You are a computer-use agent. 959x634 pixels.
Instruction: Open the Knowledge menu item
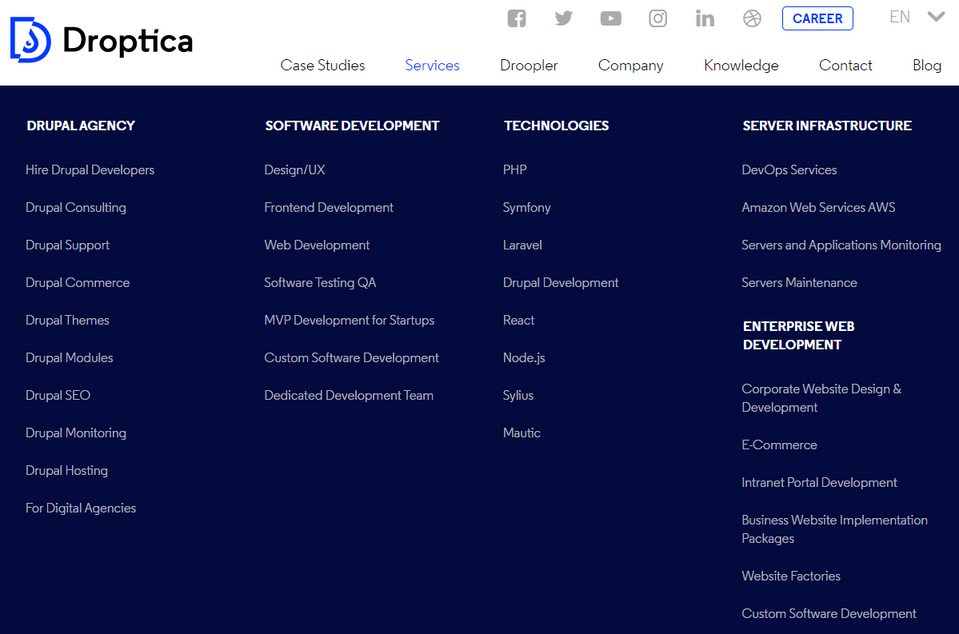coord(741,65)
